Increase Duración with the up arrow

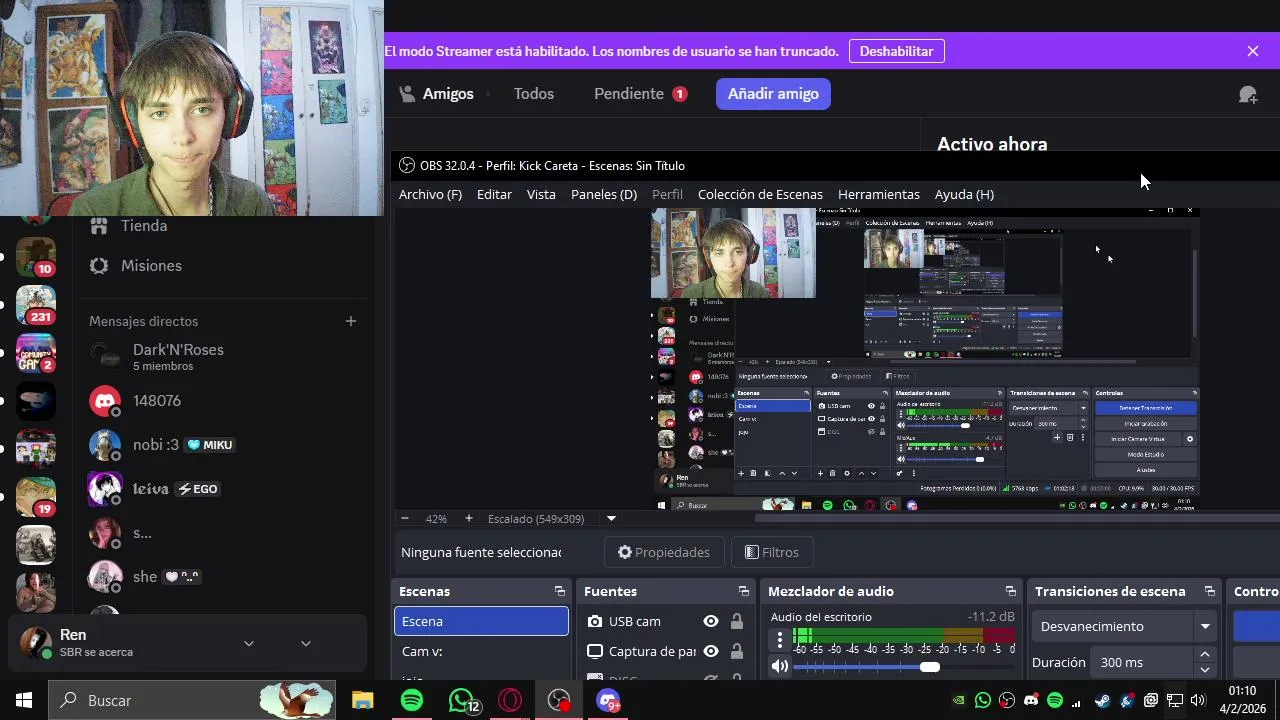[x=1205, y=655]
